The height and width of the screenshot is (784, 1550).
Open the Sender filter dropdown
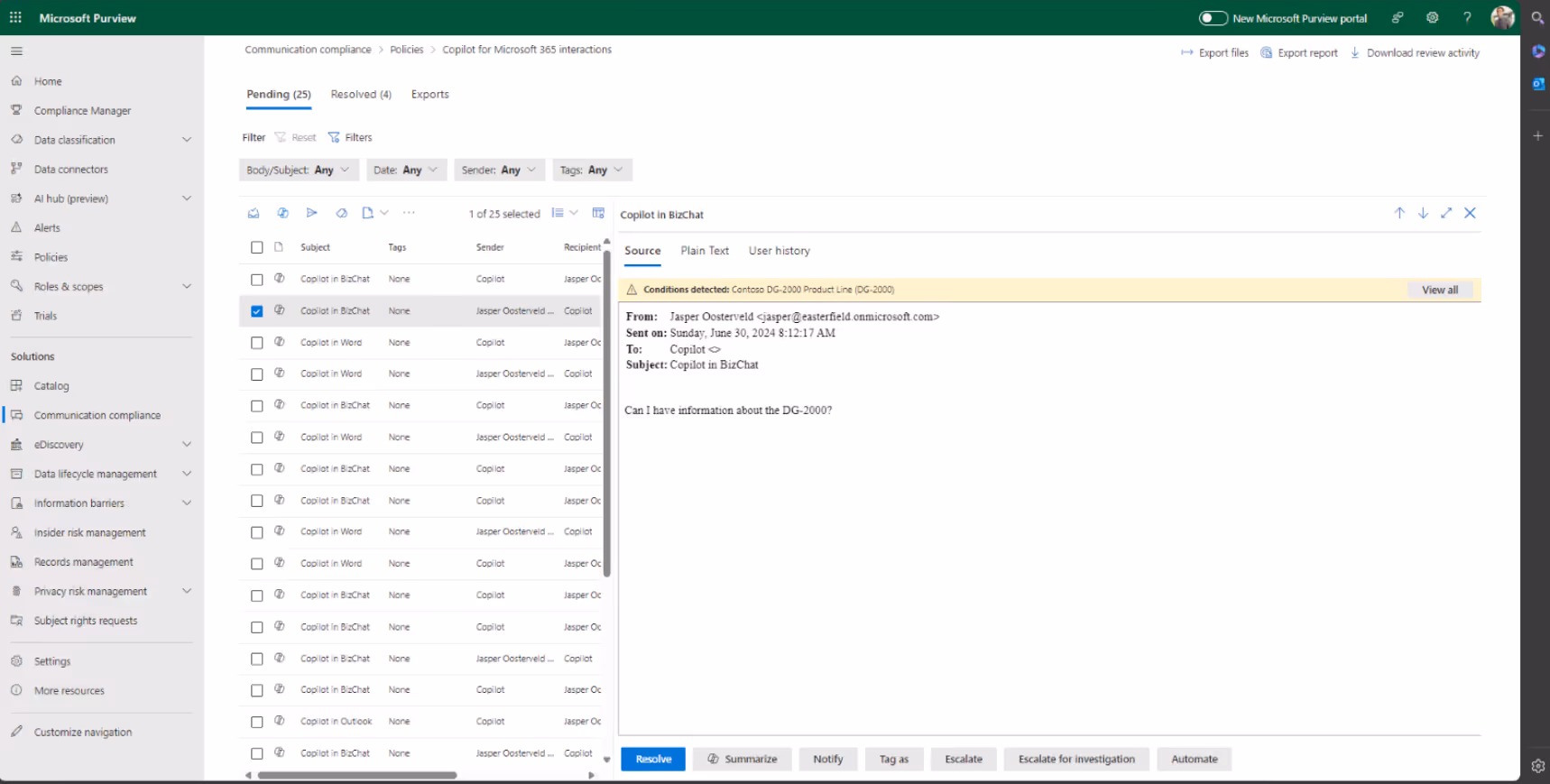(499, 170)
